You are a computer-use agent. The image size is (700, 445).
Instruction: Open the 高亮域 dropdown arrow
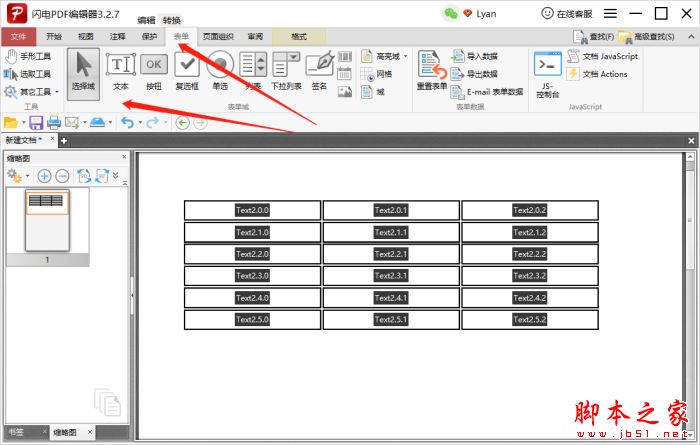point(406,56)
